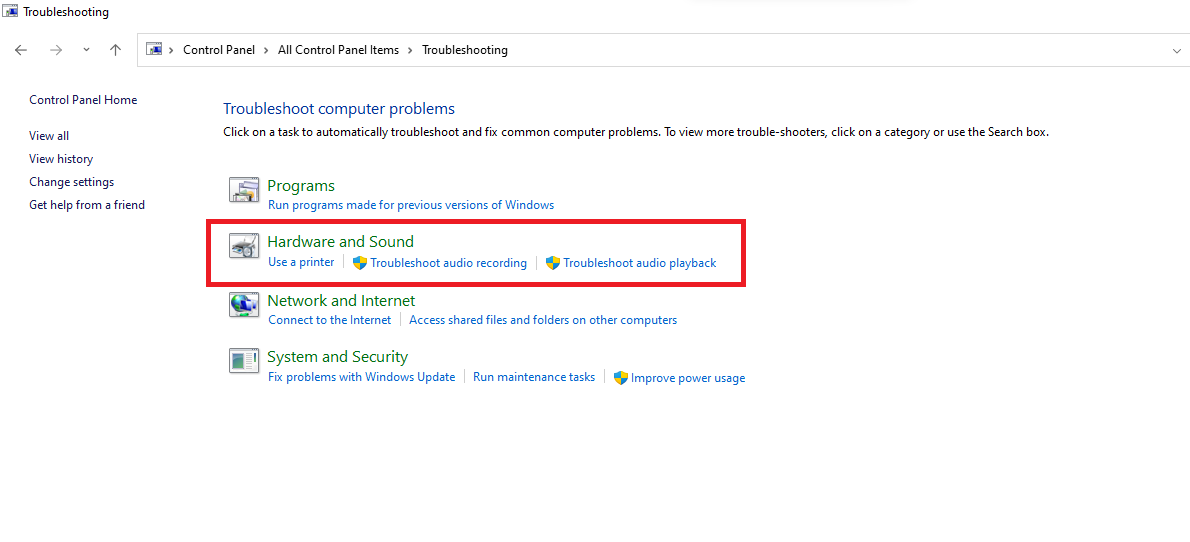Launch Fix problems with Windows Update

click(361, 377)
